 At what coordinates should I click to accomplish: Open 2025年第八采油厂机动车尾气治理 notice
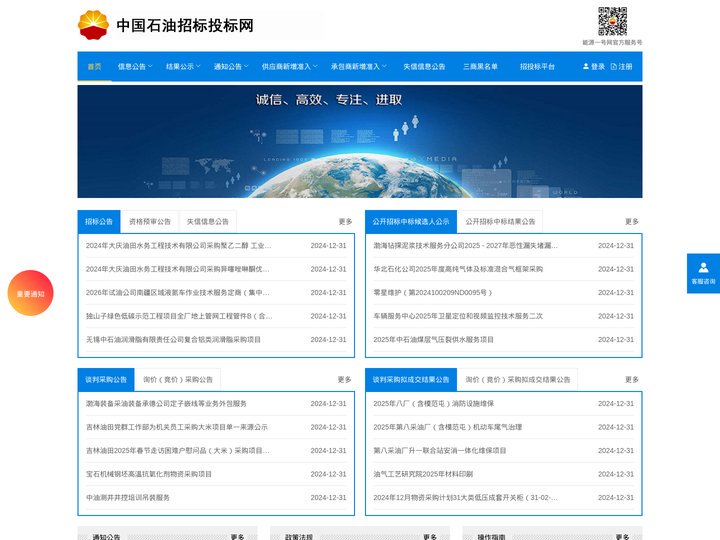pyautogui.click(x=448, y=427)
